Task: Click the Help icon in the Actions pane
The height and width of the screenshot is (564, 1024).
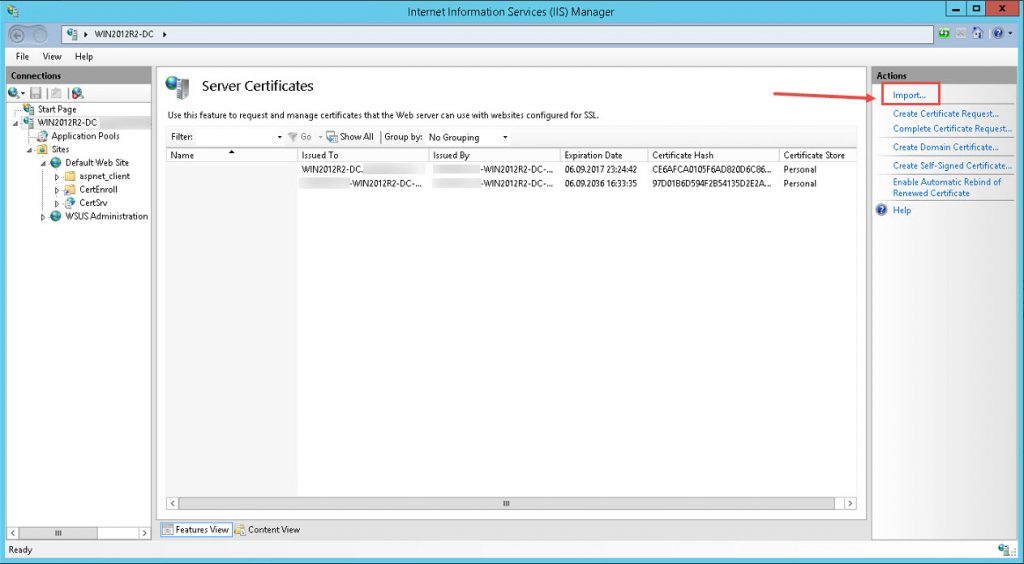Action: coord(882,210)
